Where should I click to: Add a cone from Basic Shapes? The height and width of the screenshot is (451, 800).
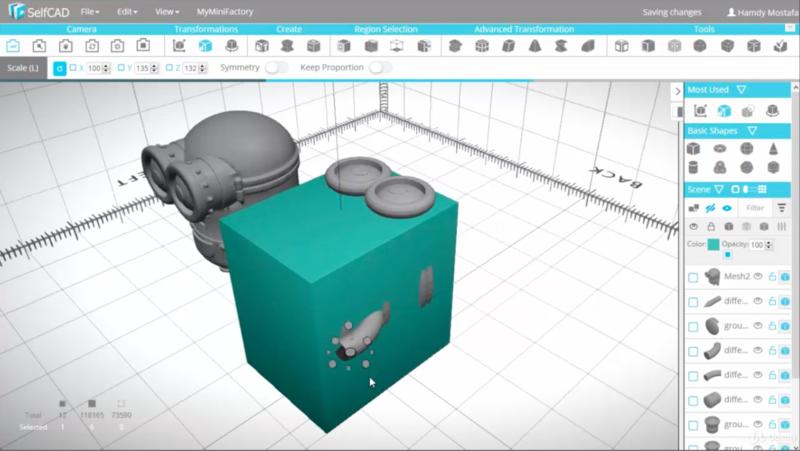(x=773, y=148)
